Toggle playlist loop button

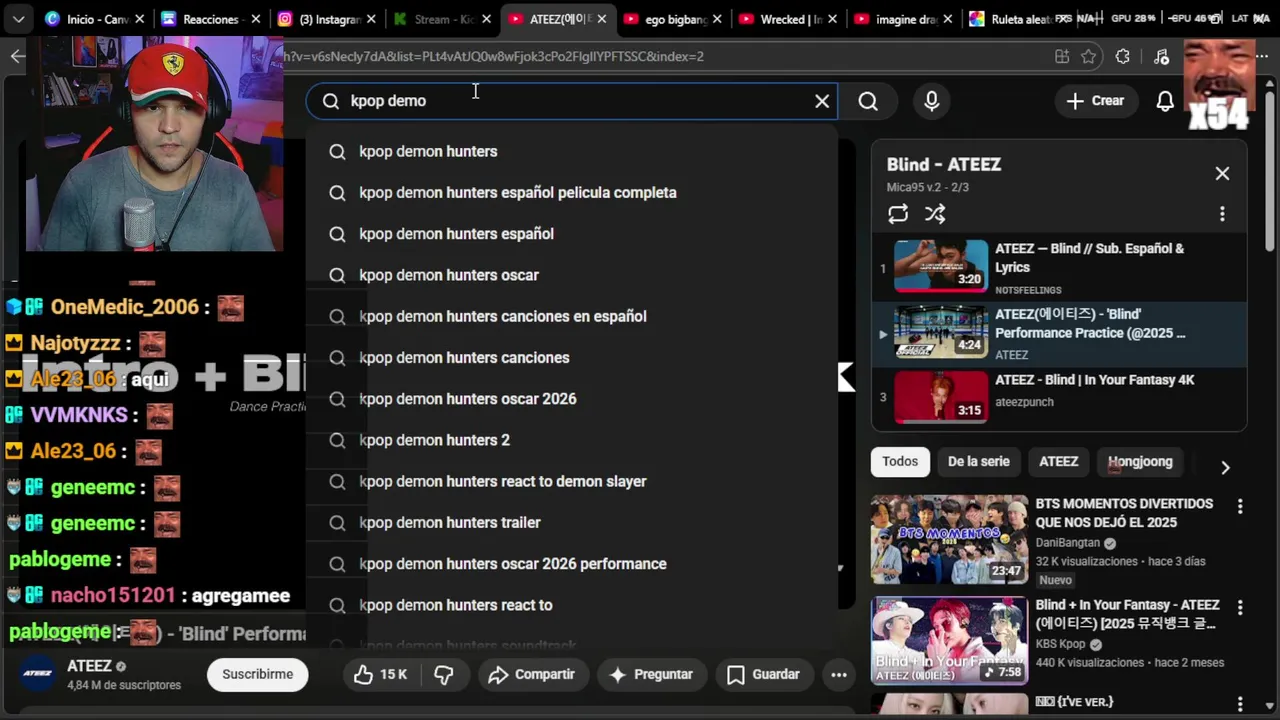tap(898, 214)
